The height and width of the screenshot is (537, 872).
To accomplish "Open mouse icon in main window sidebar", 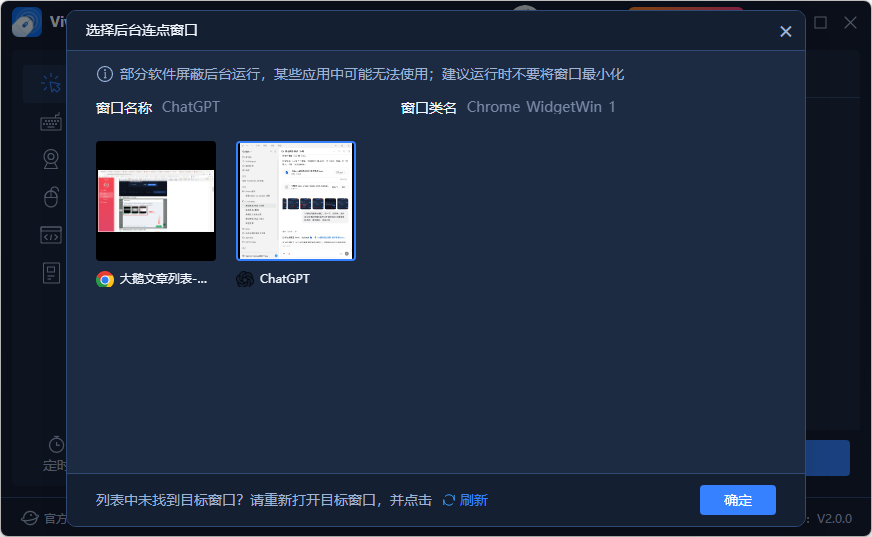I will coord(51,197).
